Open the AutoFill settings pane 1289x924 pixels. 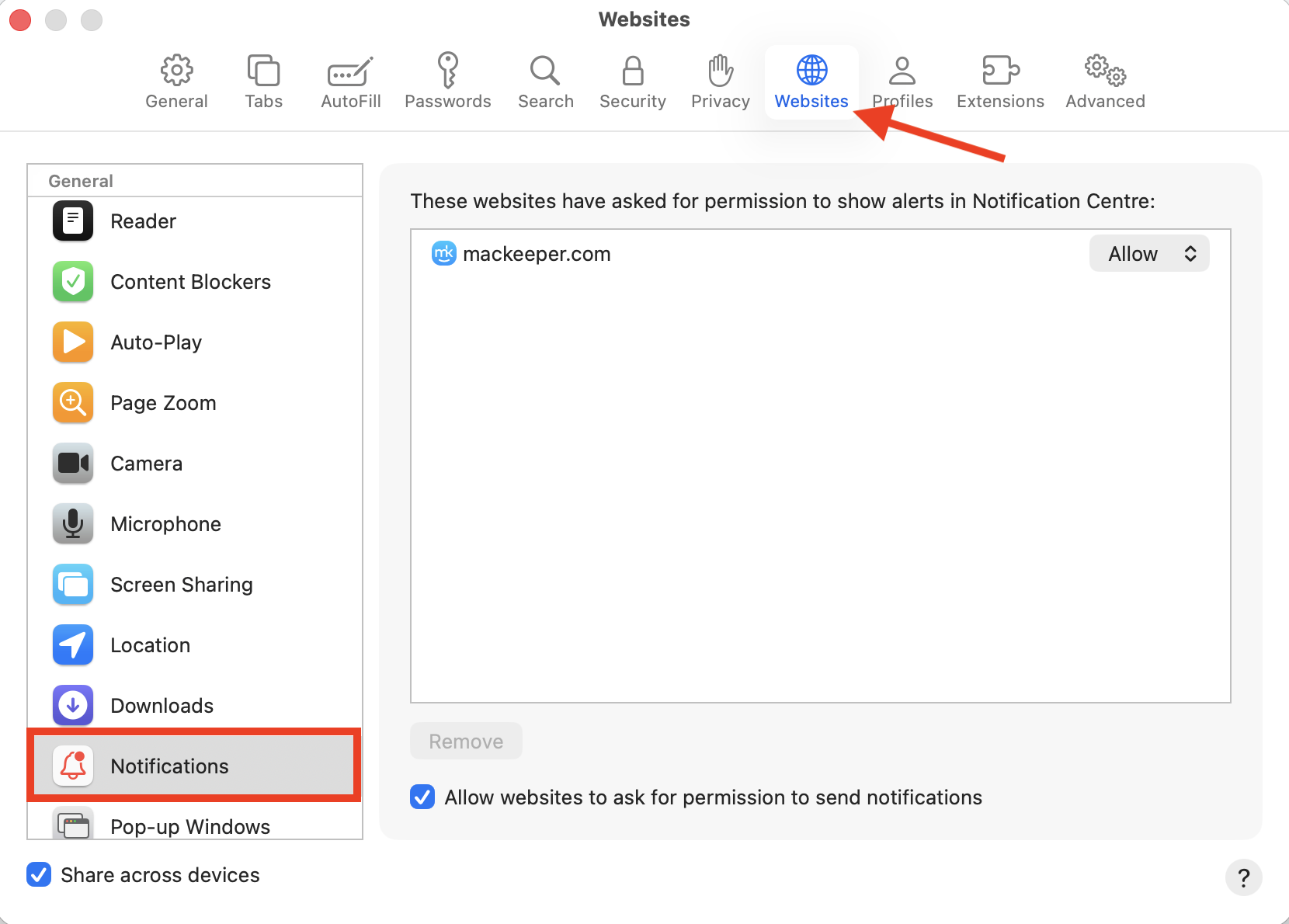[x=350, y=80]
